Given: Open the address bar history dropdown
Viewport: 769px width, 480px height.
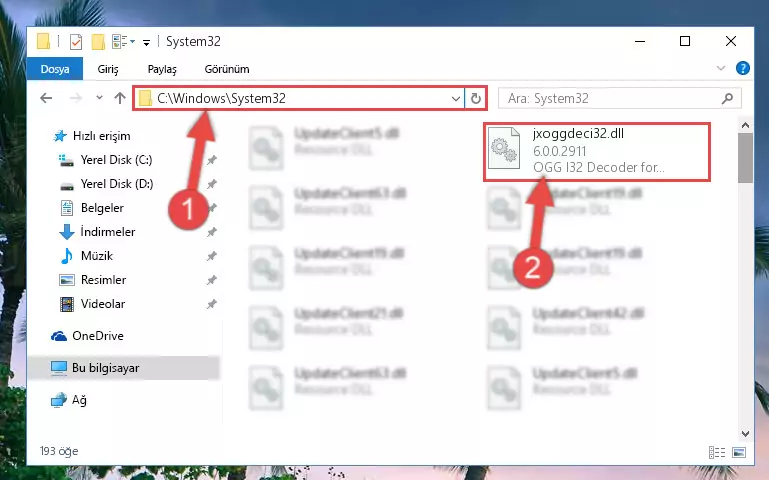Looking at the screenshot, I should click(x=456, y=99).
